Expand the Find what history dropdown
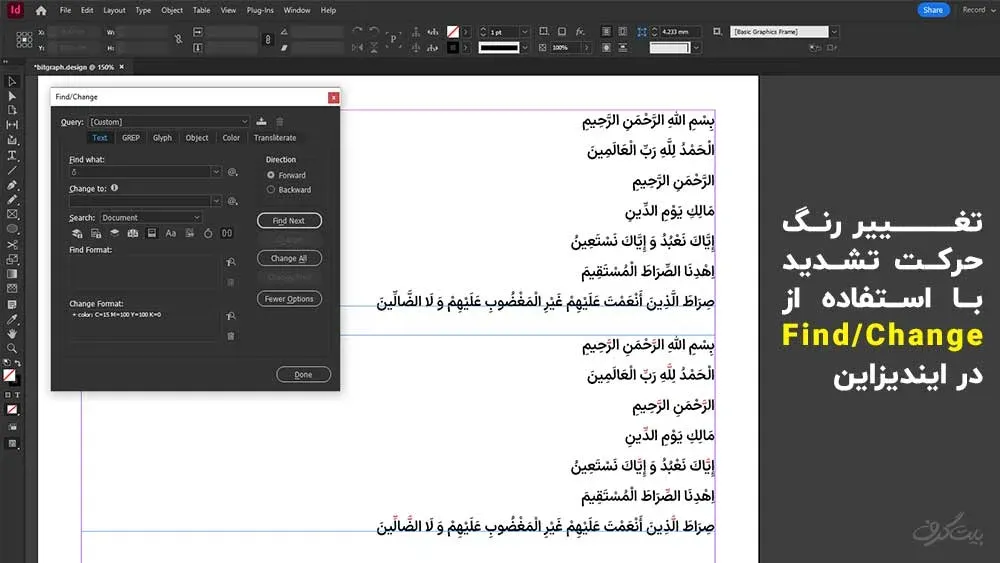The height and width of the screenshot is (563, 1000). tap(216, 172)
